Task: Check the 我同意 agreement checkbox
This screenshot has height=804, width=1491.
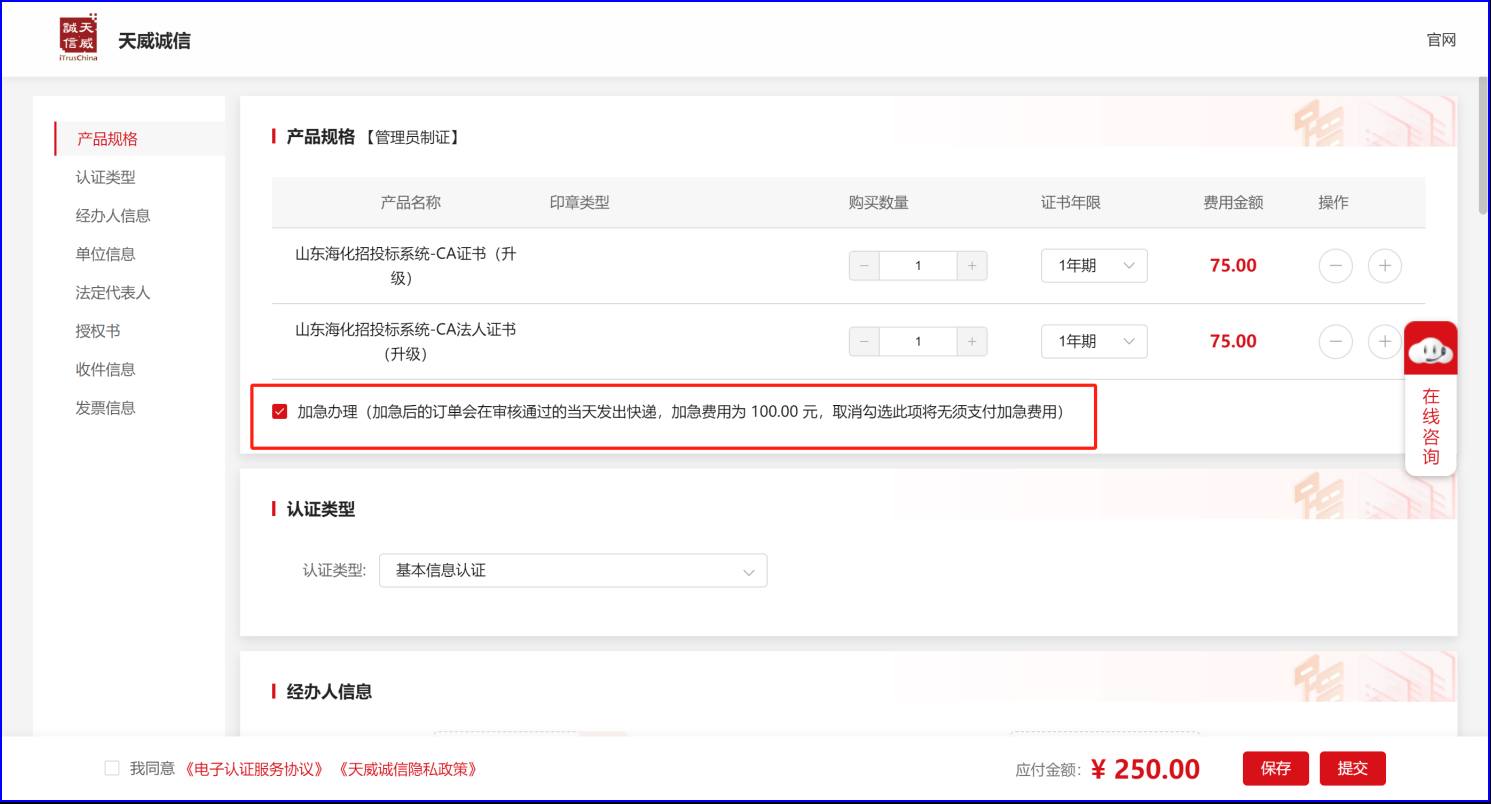Action: pyautogui.click(x=112, y=768)
